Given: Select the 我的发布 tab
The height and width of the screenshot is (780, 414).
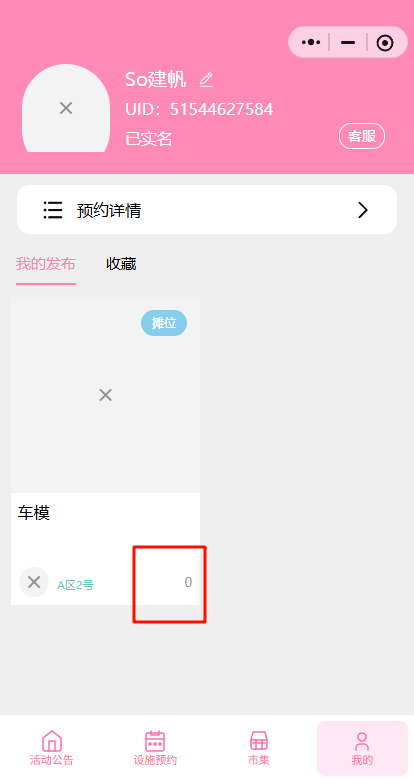Looking at the screenshot, I should 46,264.
